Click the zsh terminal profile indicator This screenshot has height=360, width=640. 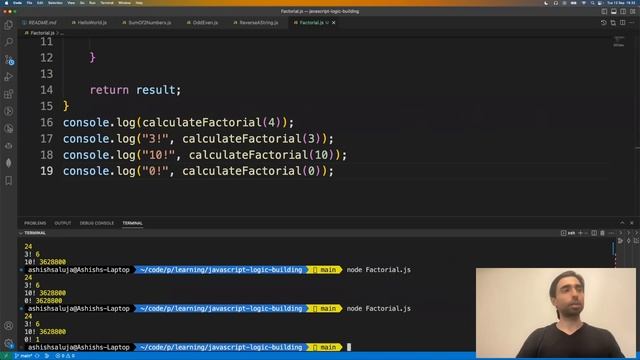[568, 233]
